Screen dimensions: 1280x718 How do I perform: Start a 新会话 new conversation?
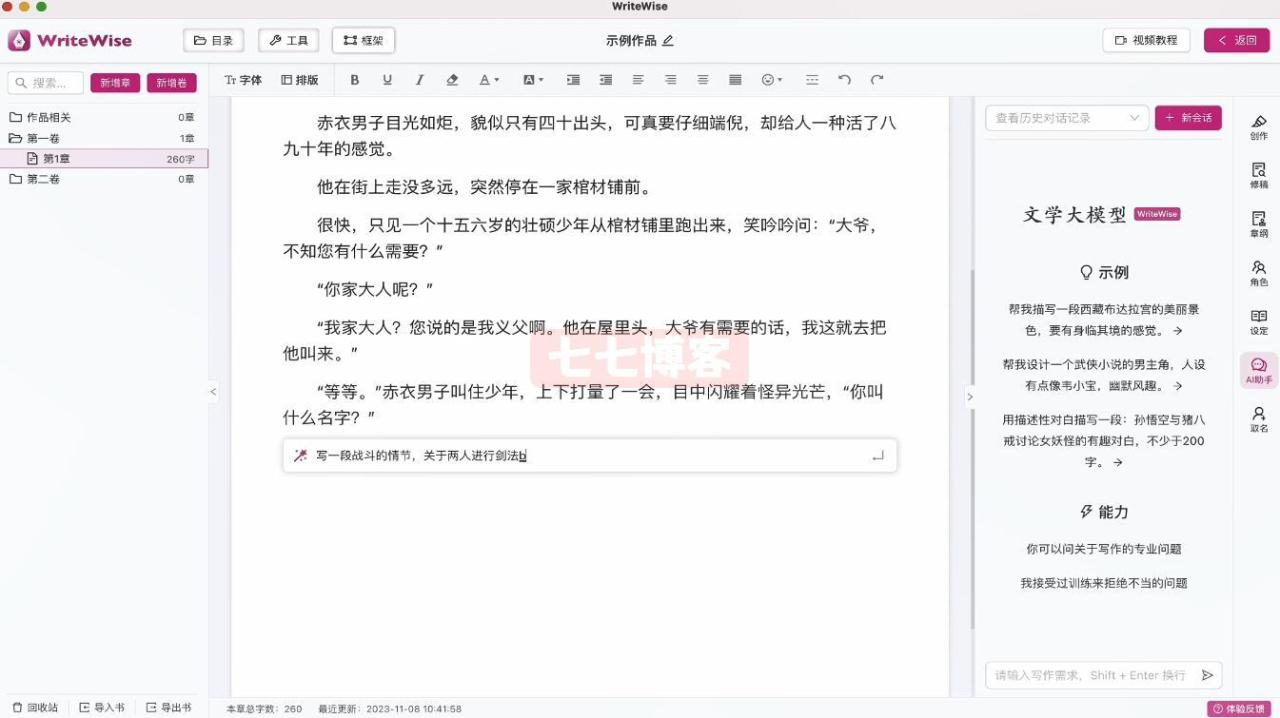(x=1188, y=117)
